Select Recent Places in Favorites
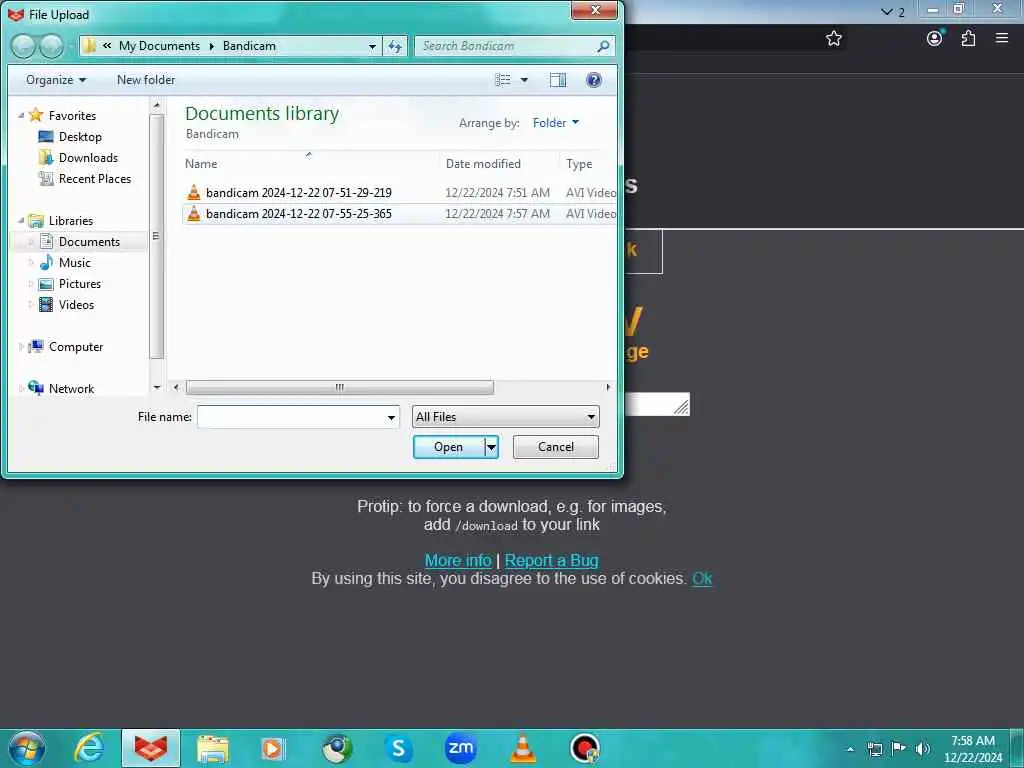 (94, 178)
